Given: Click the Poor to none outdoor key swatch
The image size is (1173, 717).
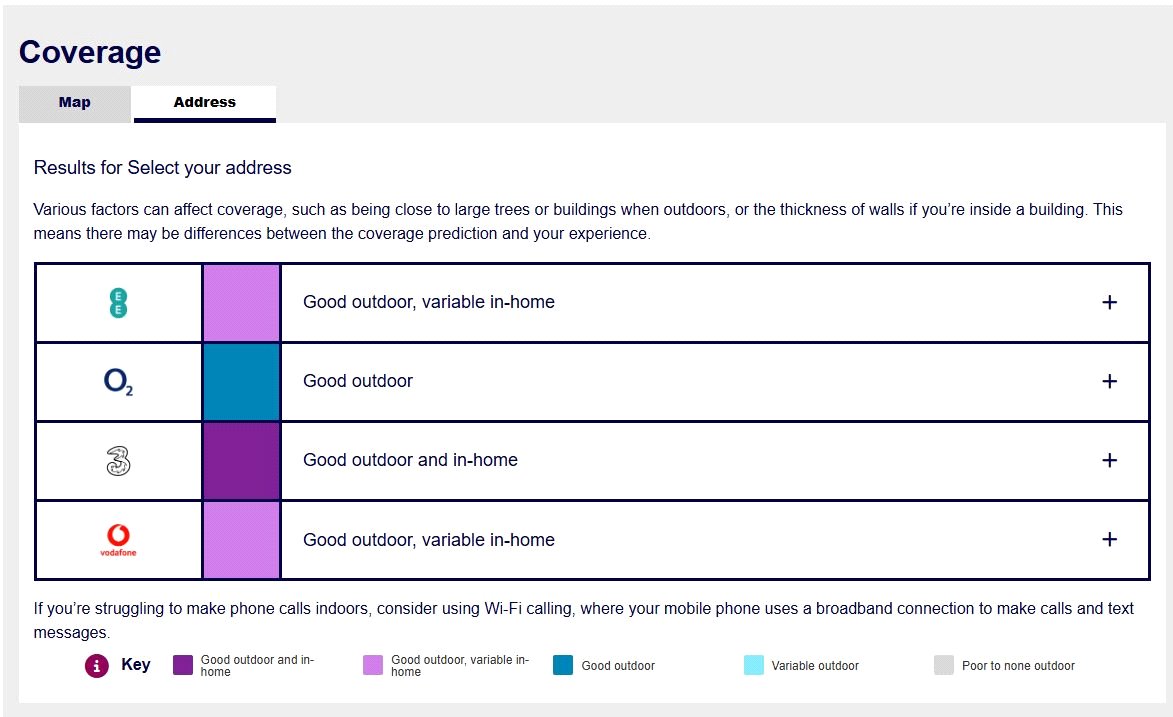Looking at the screenshot, I should 943,665.
